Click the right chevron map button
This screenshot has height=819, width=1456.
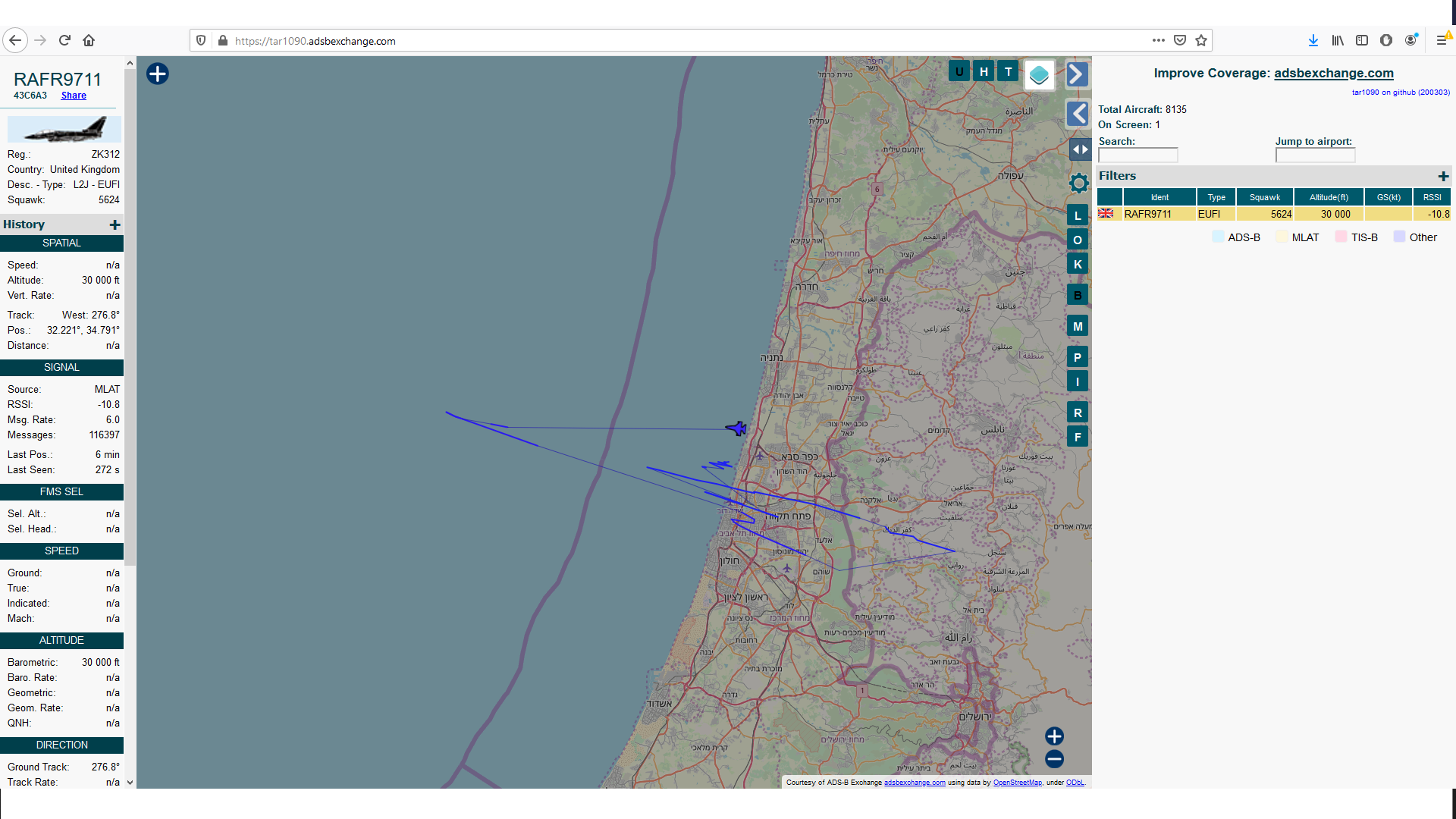(1077, 74)
